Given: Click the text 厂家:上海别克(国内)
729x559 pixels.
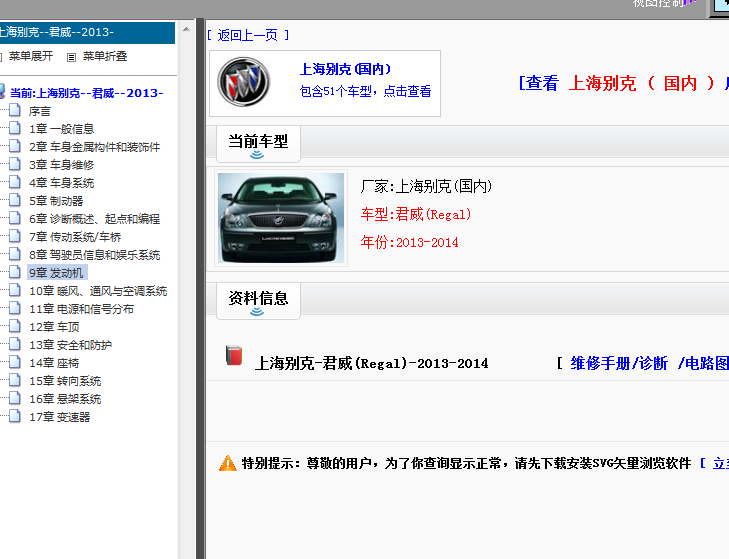Looking at the screenshot, I should [426, 186].
